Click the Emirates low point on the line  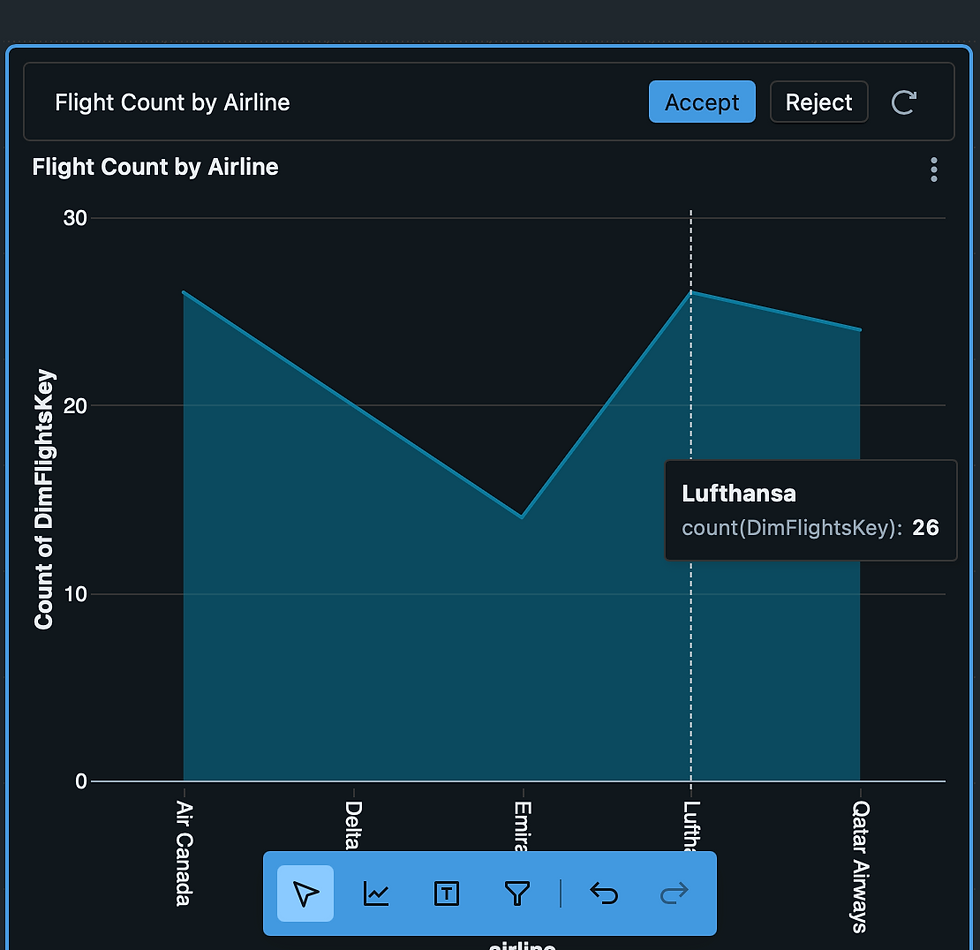[x=521, y=517]
